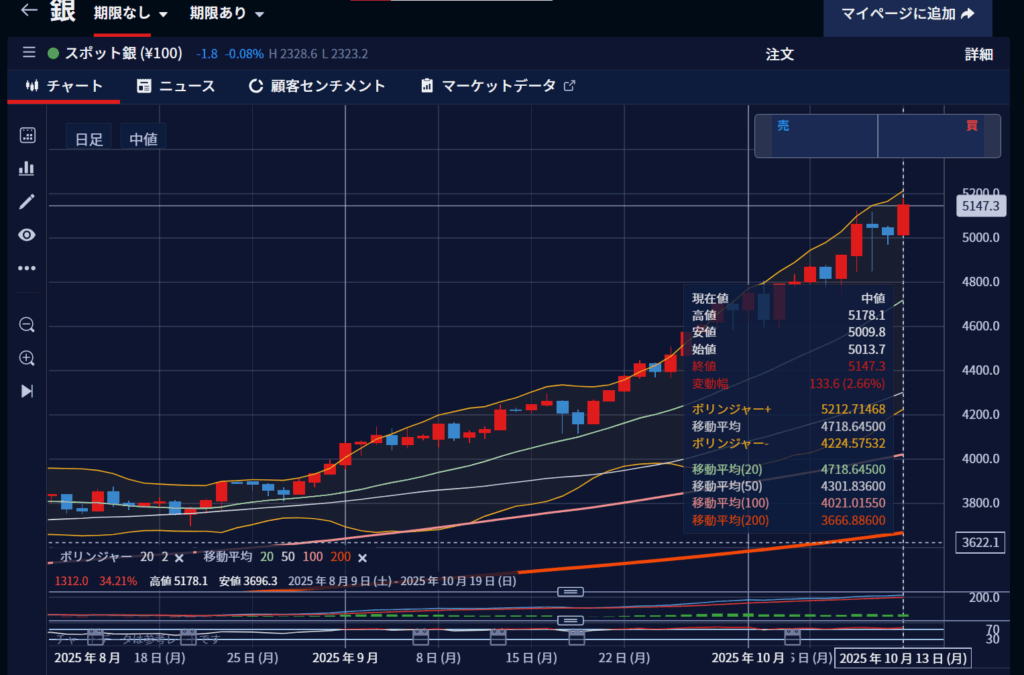Open the indicators bar chart tool
Viewport: 1024px width, 675px height.
[27, 168]
